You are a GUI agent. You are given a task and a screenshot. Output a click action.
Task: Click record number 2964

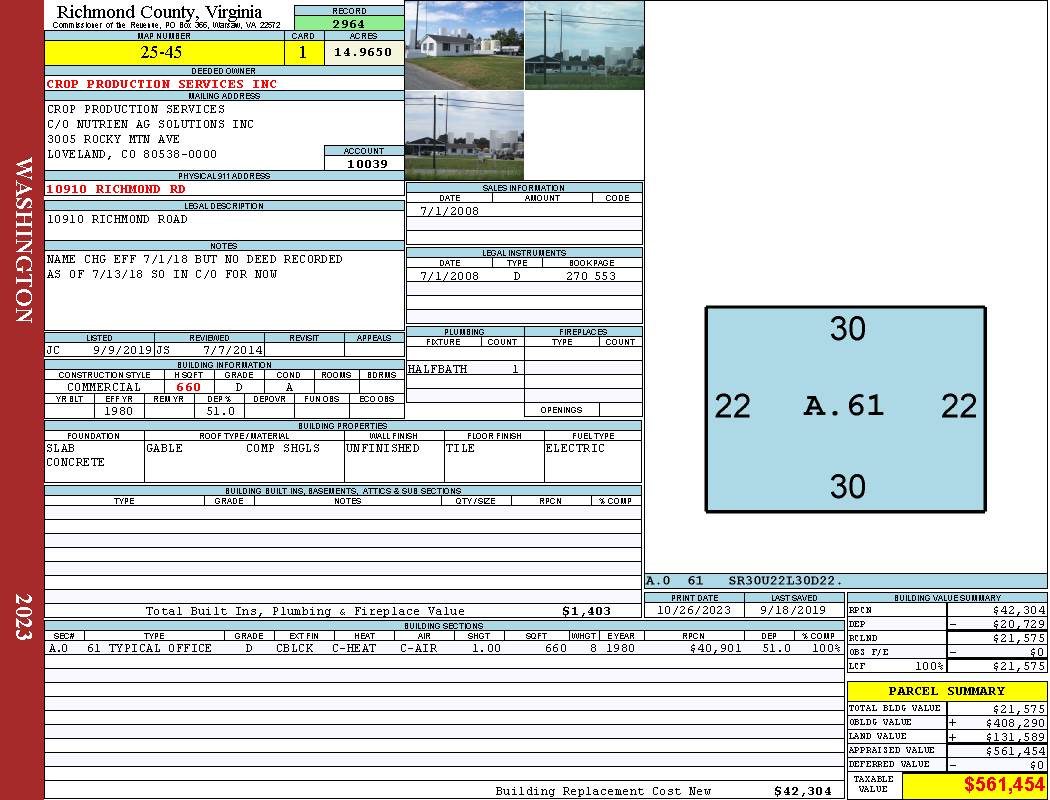[x=349, y=24]
